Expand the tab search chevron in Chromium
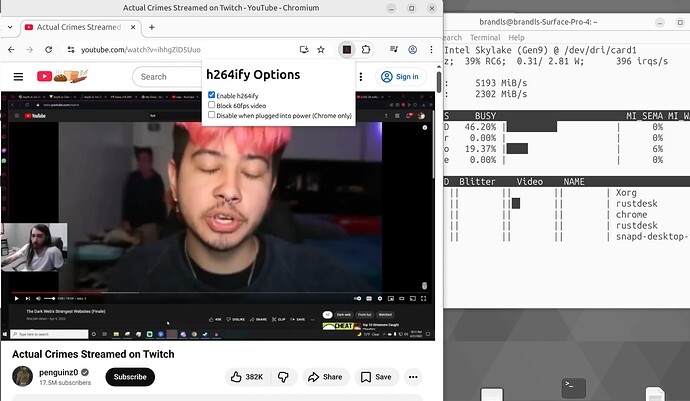Screen dimensions: 690x401 coord(15,27)
